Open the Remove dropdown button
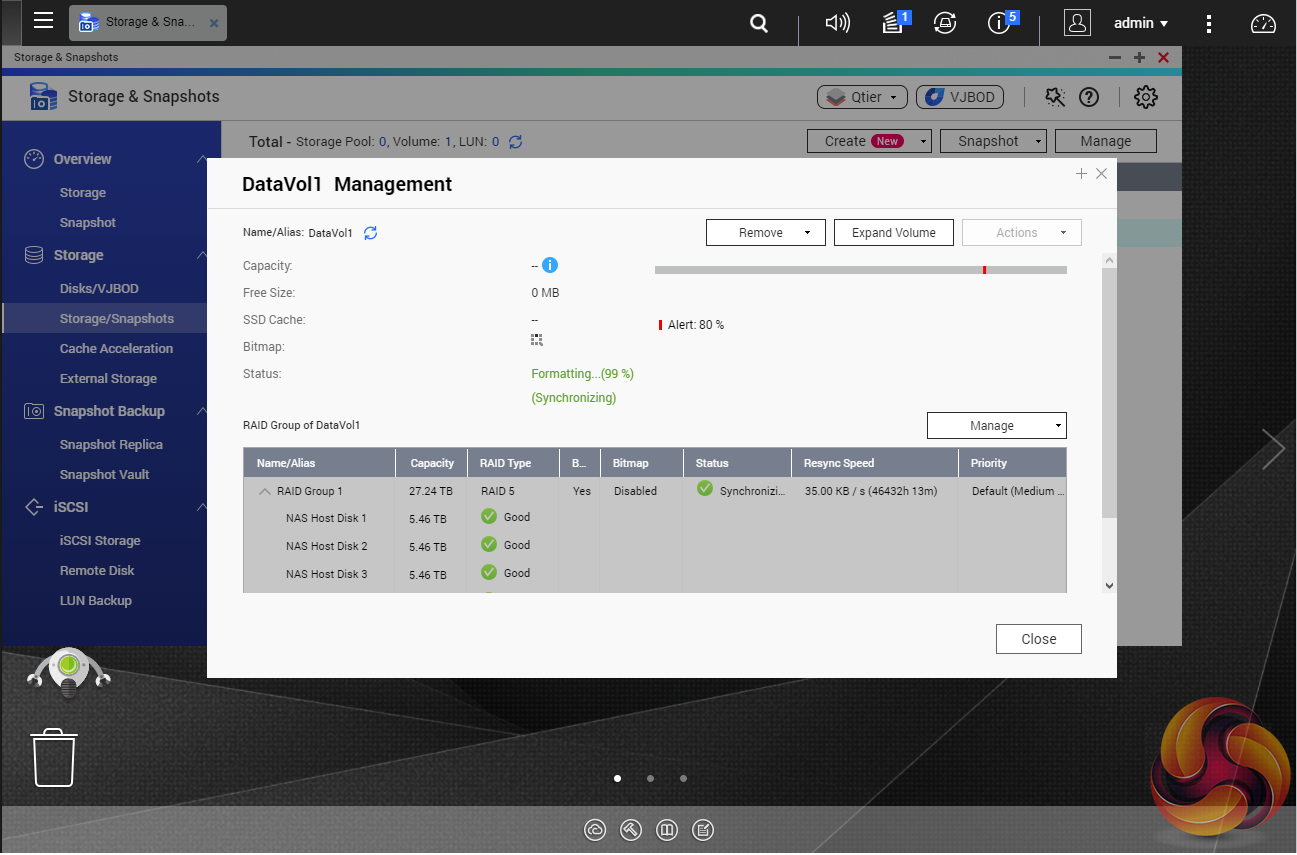Image resolution: width=1297 pixels, height=855 pixels. (765, 233)
